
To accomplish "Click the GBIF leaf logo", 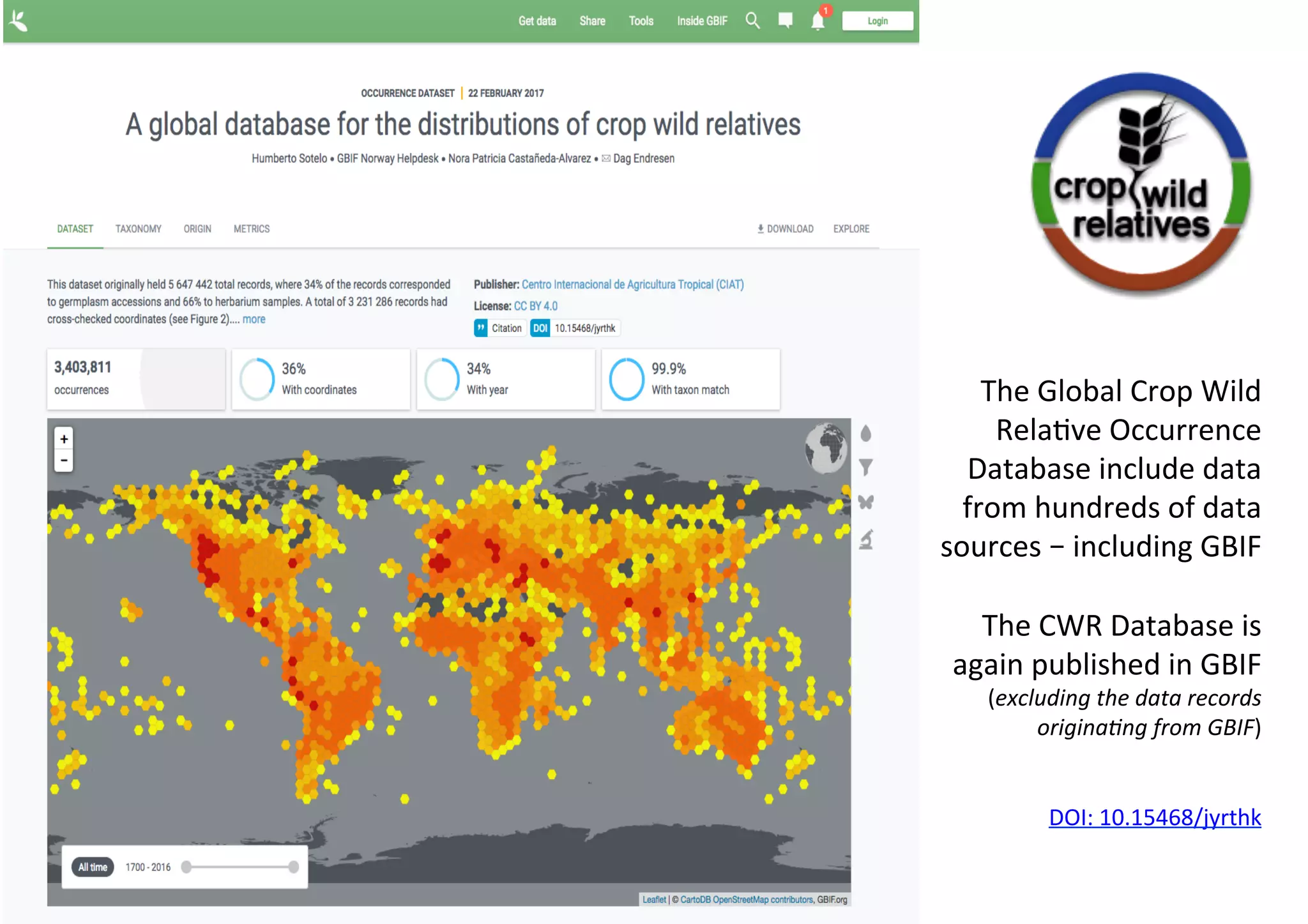I will [x=19, y=20].
